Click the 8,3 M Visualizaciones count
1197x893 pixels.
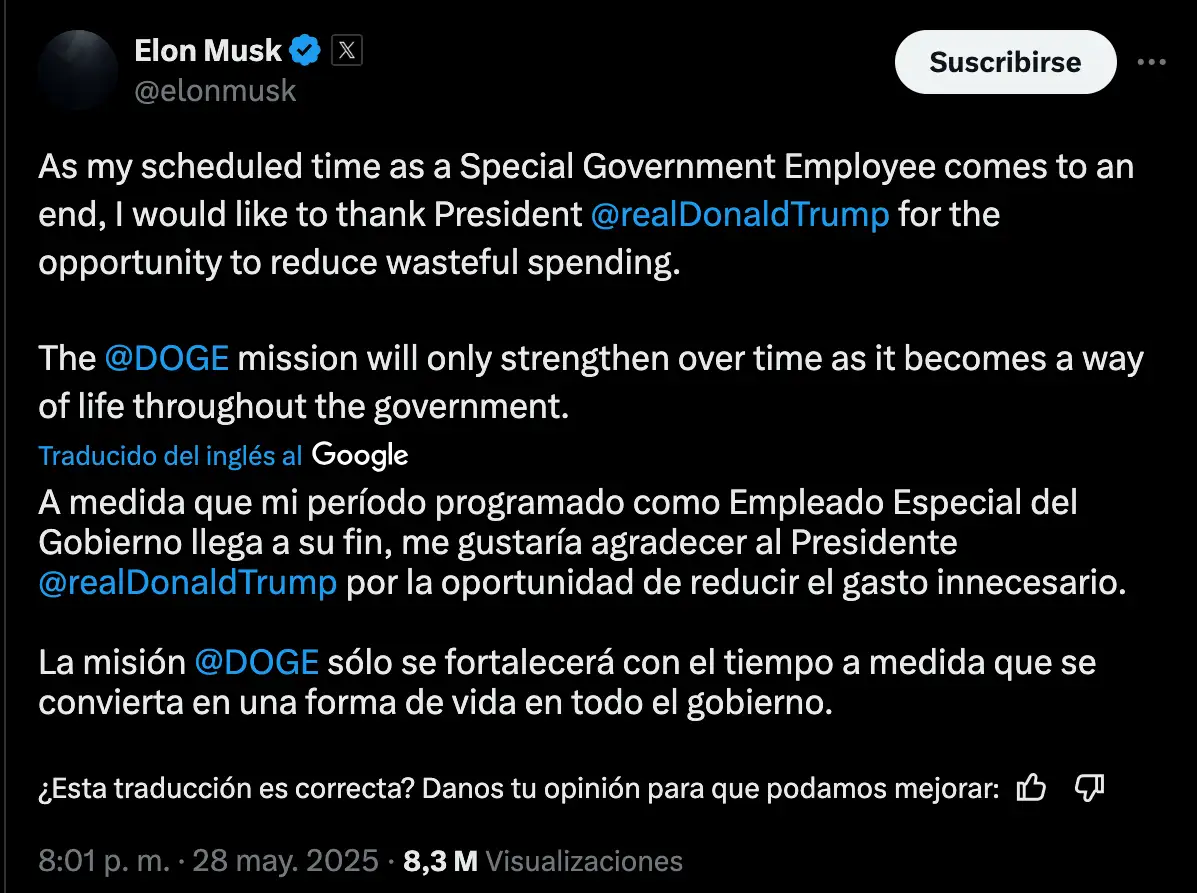pyautogui.click(x=543, y=861)
